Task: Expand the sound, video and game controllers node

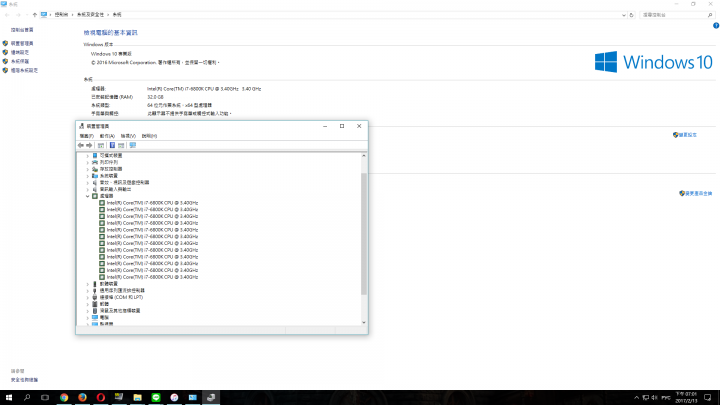Action: point(88,183)
